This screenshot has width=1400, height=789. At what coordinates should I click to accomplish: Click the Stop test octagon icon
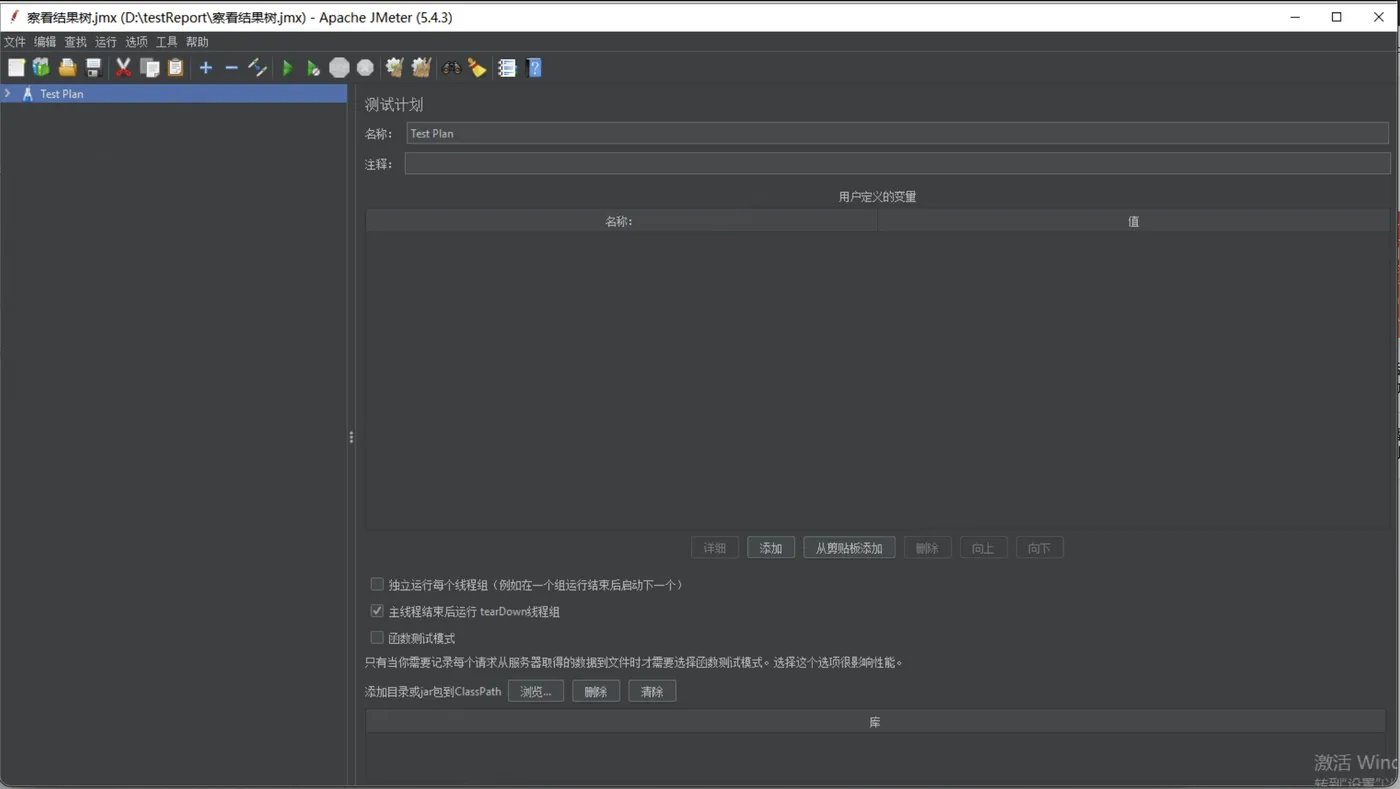pyautogui.click(x=339, y=67)
